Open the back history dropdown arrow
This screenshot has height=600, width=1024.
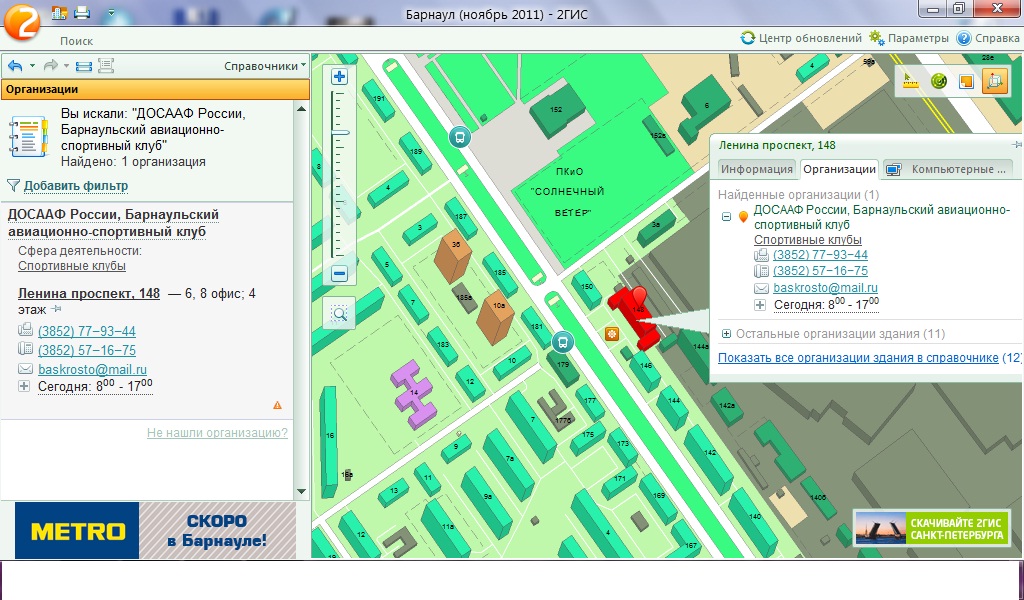[32, 66]
